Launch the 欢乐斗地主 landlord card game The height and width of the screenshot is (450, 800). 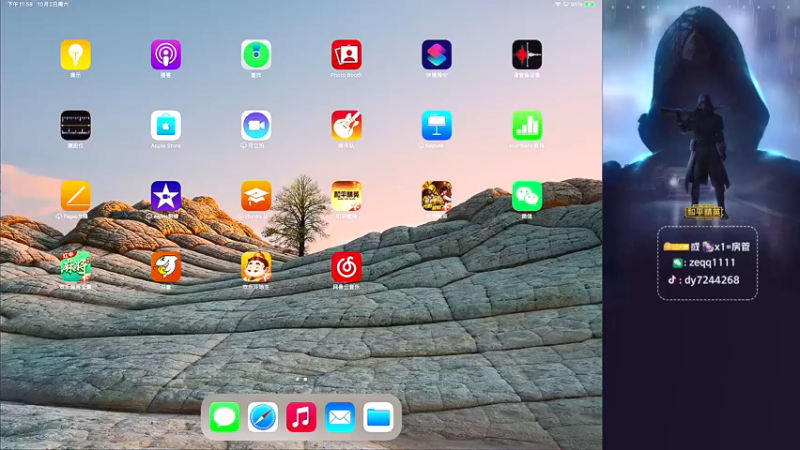[256, 266]
